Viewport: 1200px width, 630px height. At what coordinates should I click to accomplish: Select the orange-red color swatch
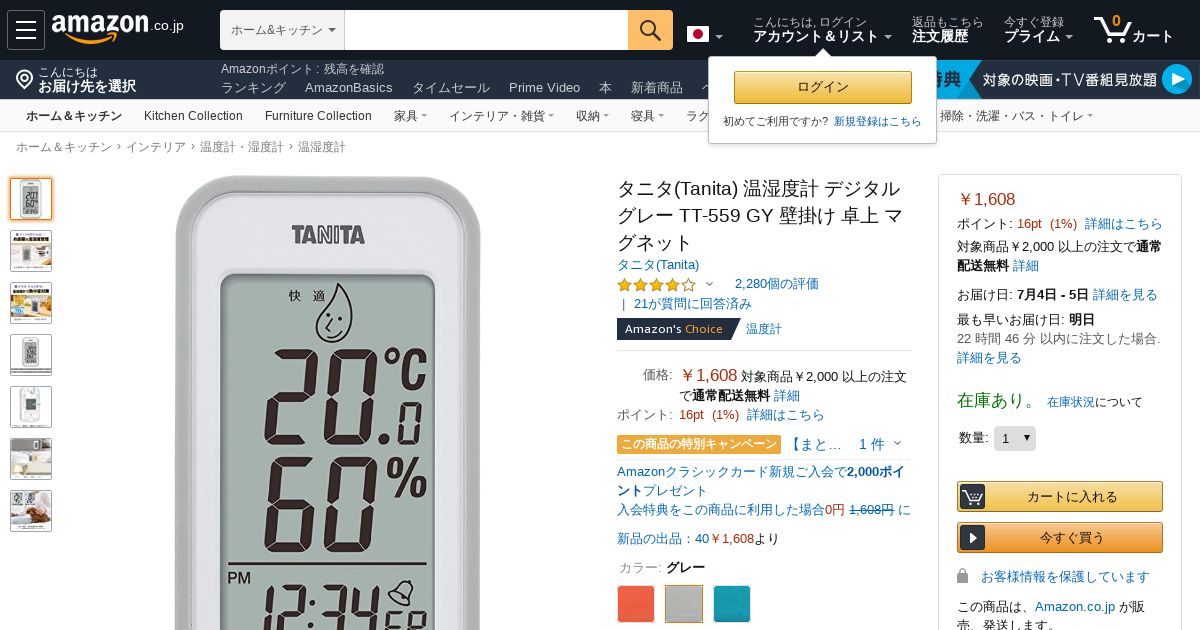[x=636, y=604]
